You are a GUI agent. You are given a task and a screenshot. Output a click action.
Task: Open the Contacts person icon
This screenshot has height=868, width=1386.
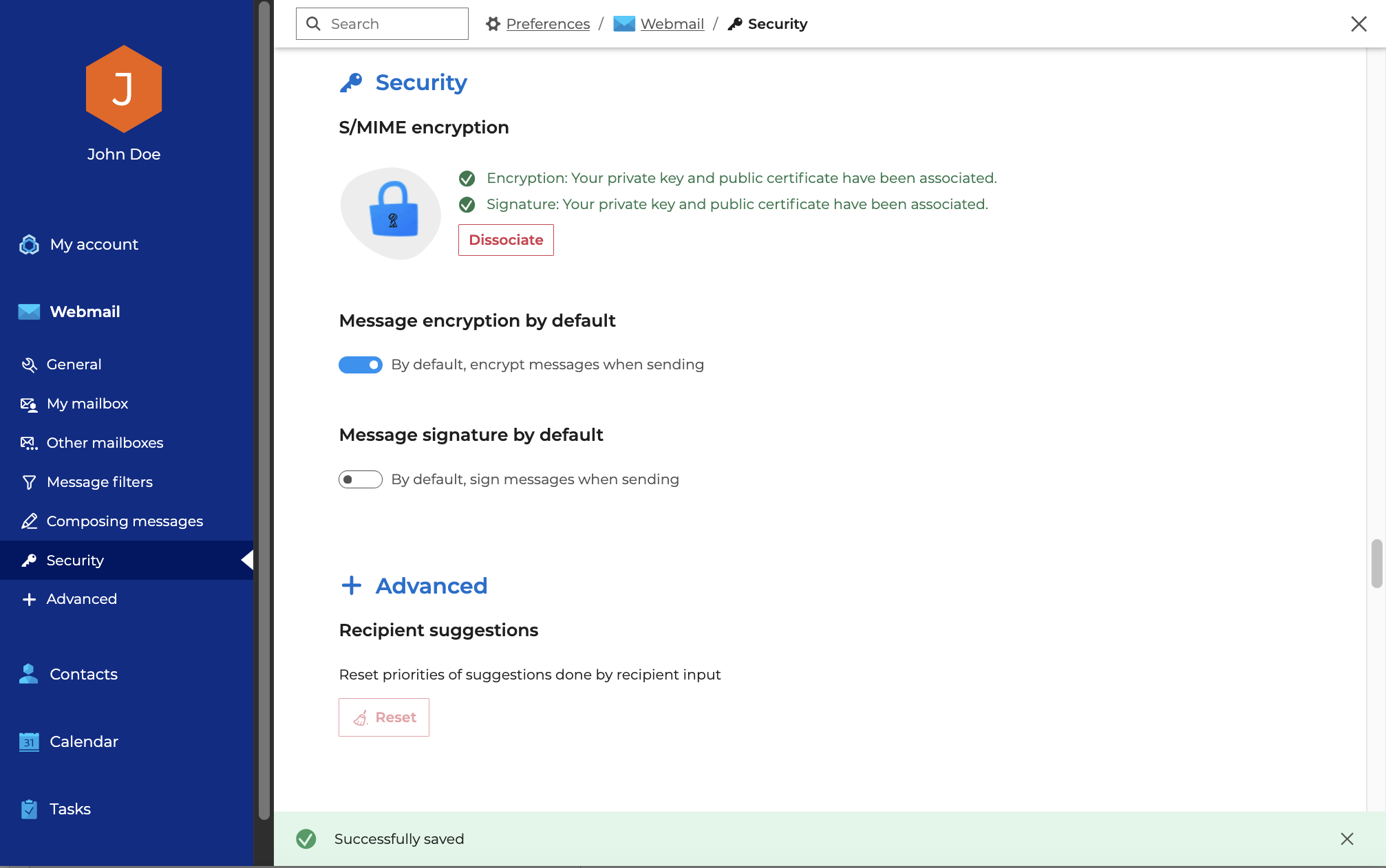[x=29, y=674]
